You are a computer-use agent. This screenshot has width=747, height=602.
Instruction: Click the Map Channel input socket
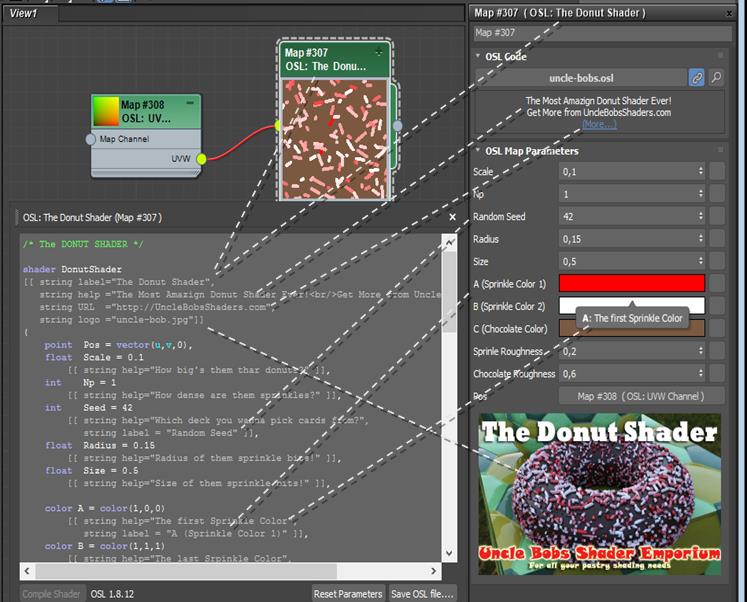click(x=91, y=139)
